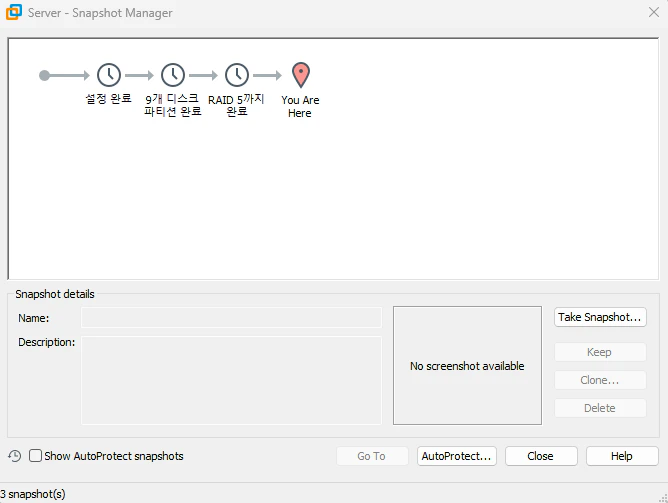Viewport: 668px width, 503px height.
Task: Select the 'RAID 5까지 완료' snapshot icon
Action: click(237, 75)
